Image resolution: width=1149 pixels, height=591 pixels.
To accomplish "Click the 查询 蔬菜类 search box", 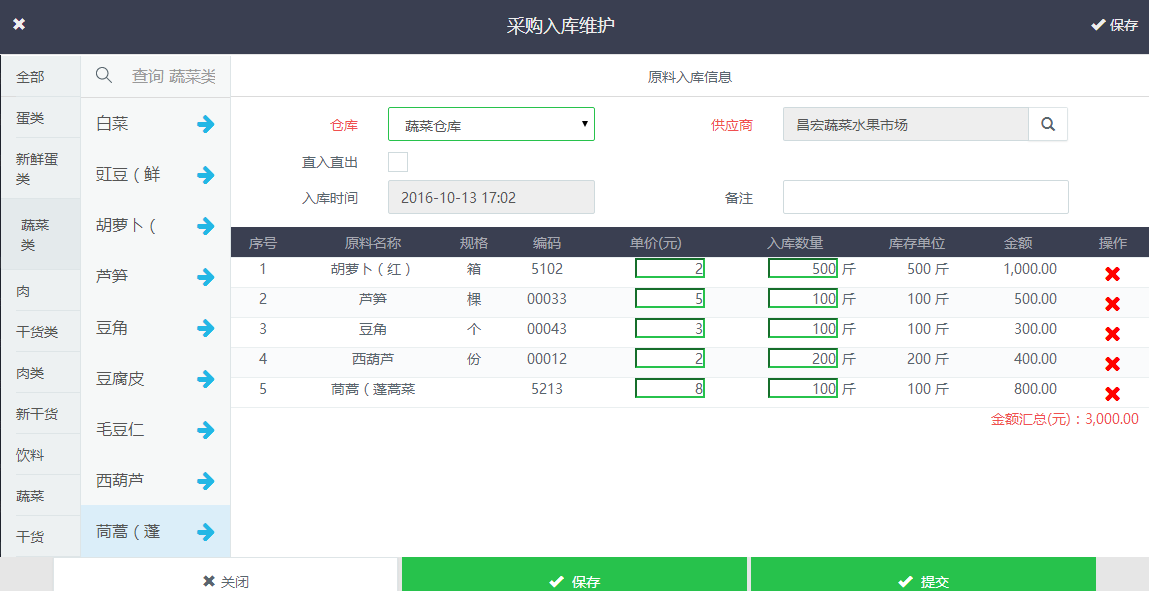I will 172,76.
